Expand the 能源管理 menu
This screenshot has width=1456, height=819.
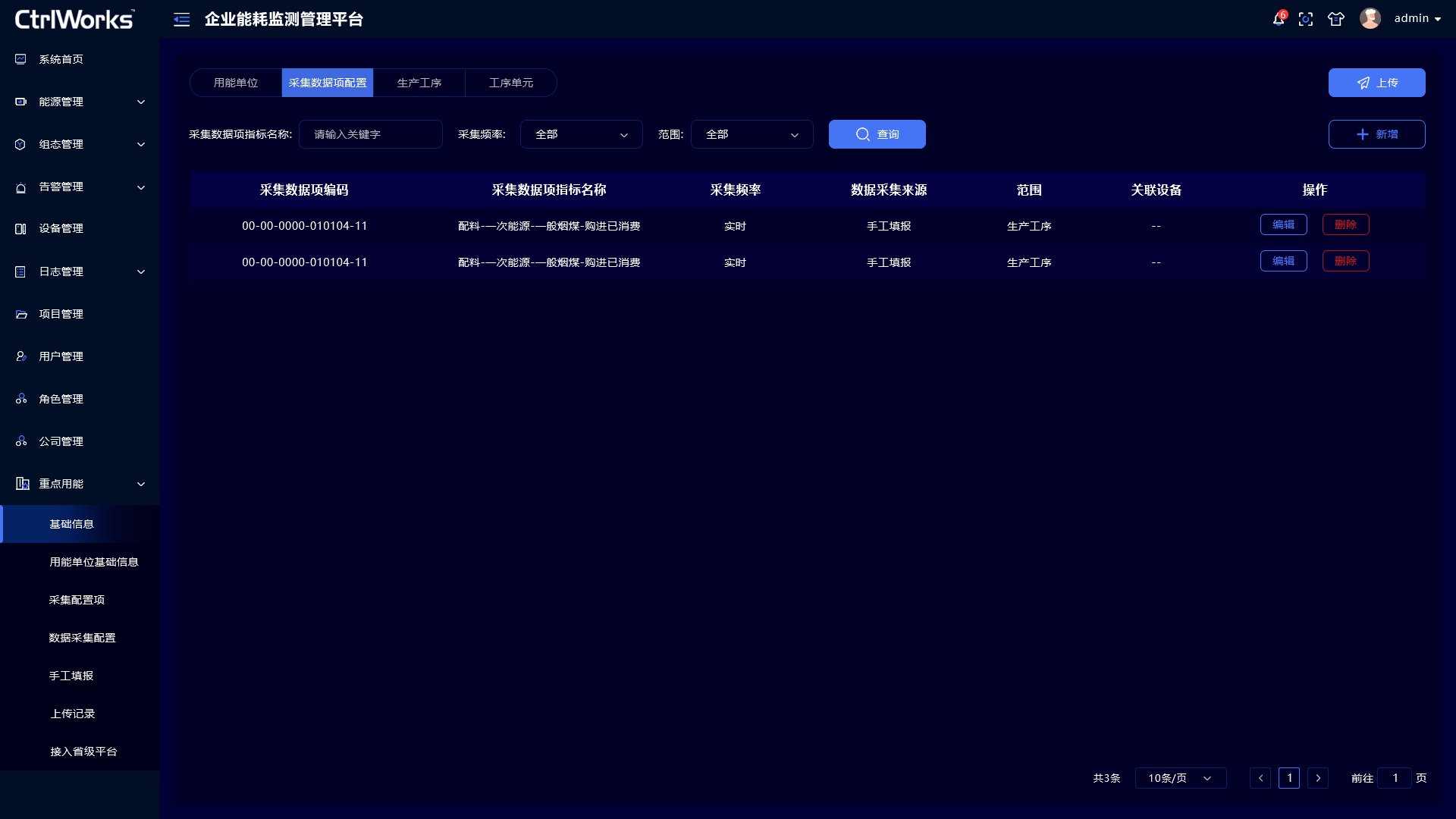[x=80, y=102]
